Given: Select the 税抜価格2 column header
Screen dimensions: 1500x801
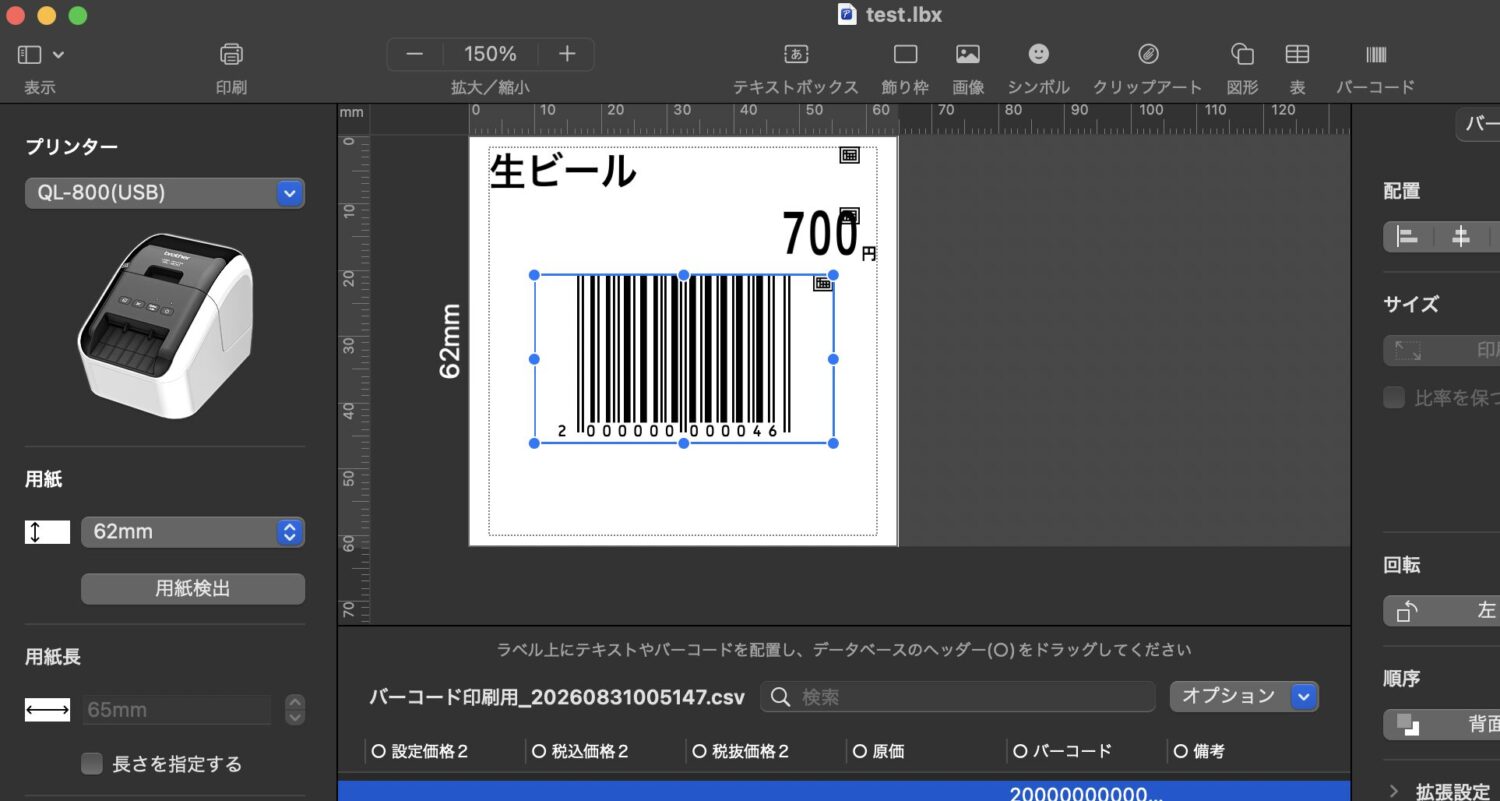Looking at the screenshot, I should [740, 751].
